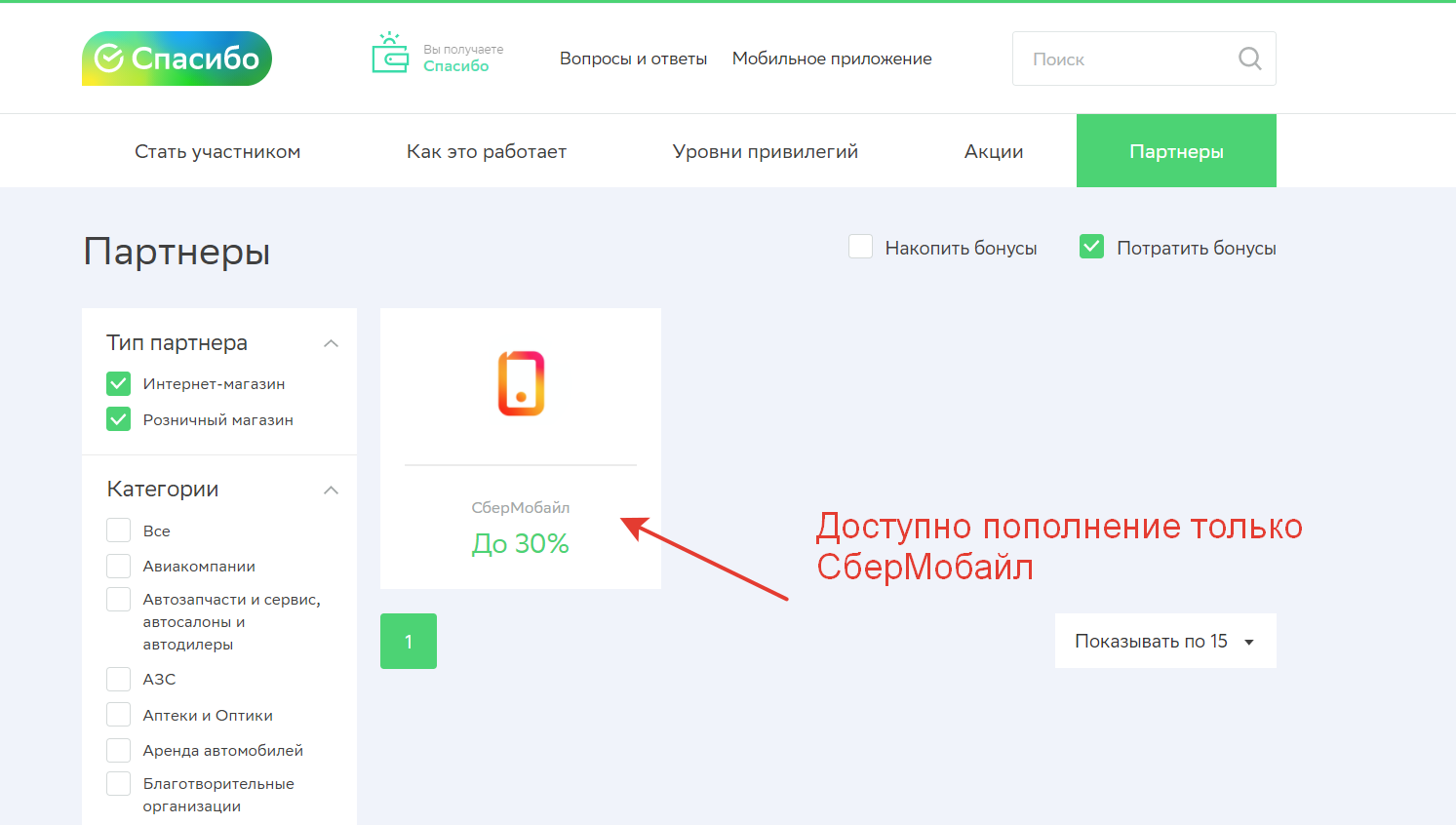The image size is (1456, 825).
Task: Open Мобильное приложение link
Action: click(832, 59)
